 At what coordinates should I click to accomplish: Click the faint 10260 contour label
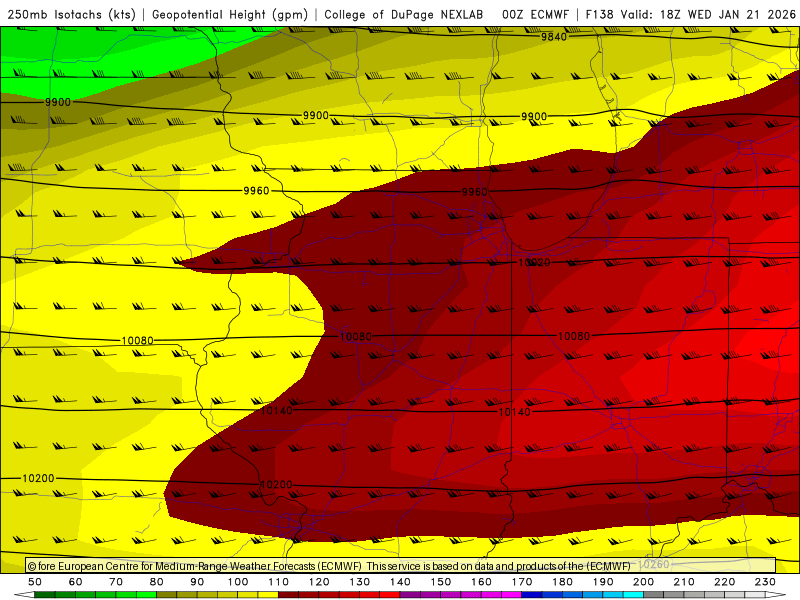pyautogui.click(x=654, y=564)
